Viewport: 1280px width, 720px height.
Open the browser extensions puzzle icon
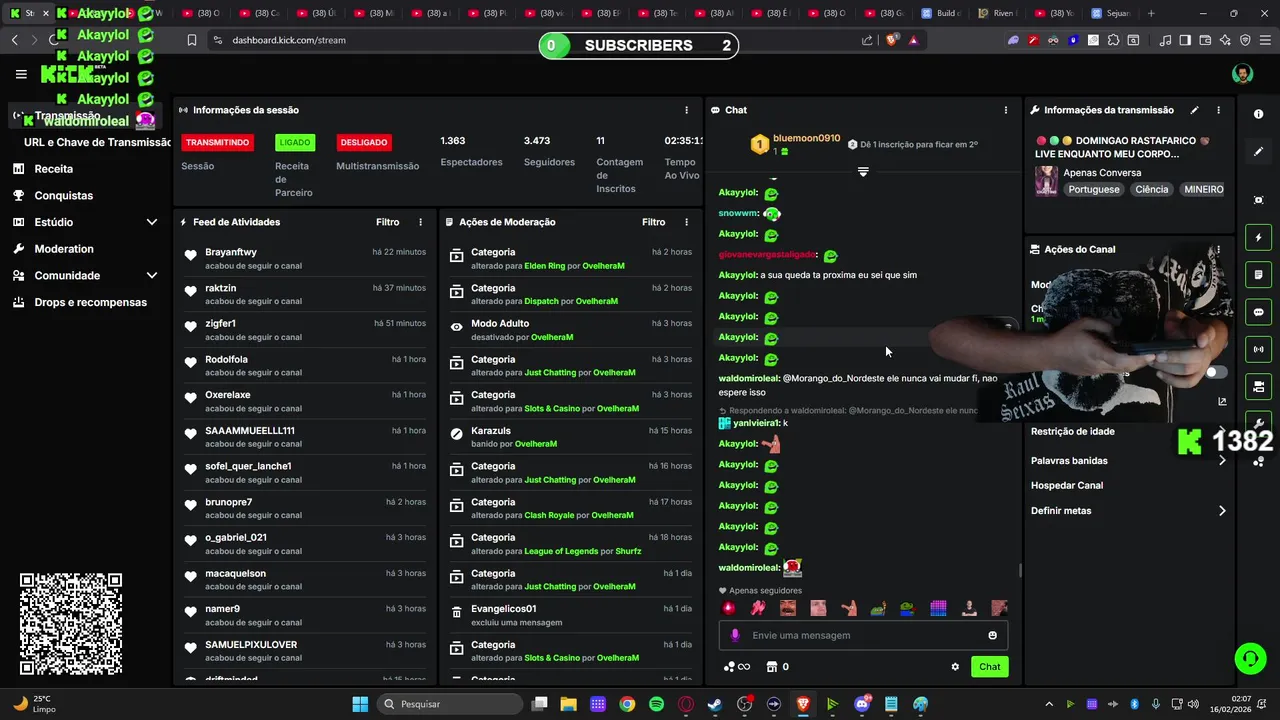pyautogui.click(x=1115, y=40)
